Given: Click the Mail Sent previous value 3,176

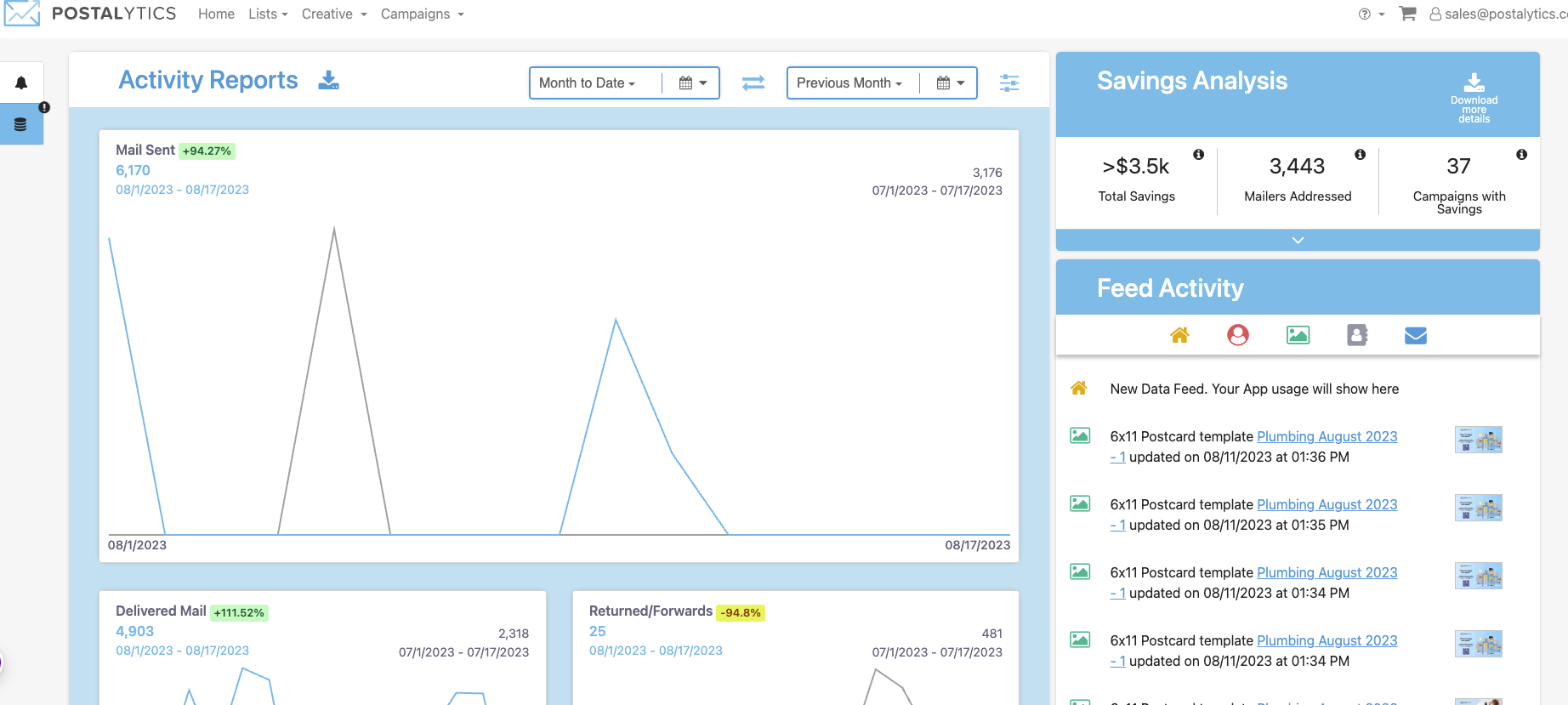Looking at the screenshot, I should pyautogui.click(x=987, y=173).
